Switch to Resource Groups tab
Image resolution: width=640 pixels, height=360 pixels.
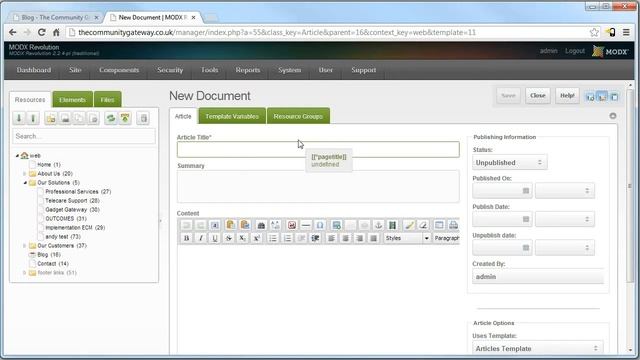click(298, 116)
